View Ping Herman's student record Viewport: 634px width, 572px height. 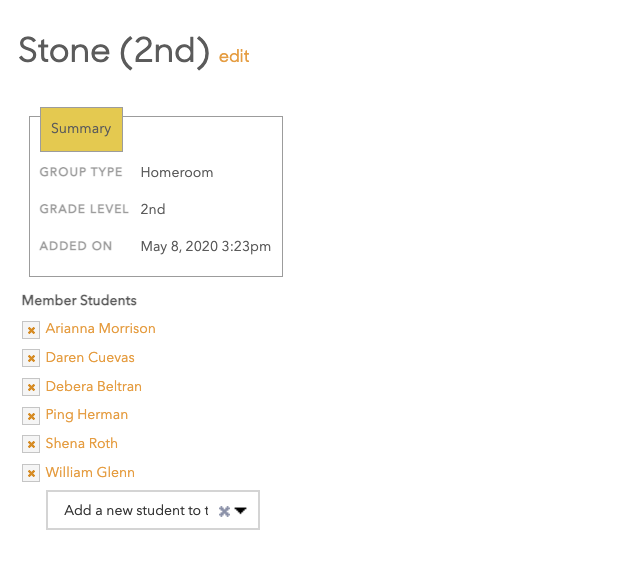pyautogui.click(x=87, y=415)
